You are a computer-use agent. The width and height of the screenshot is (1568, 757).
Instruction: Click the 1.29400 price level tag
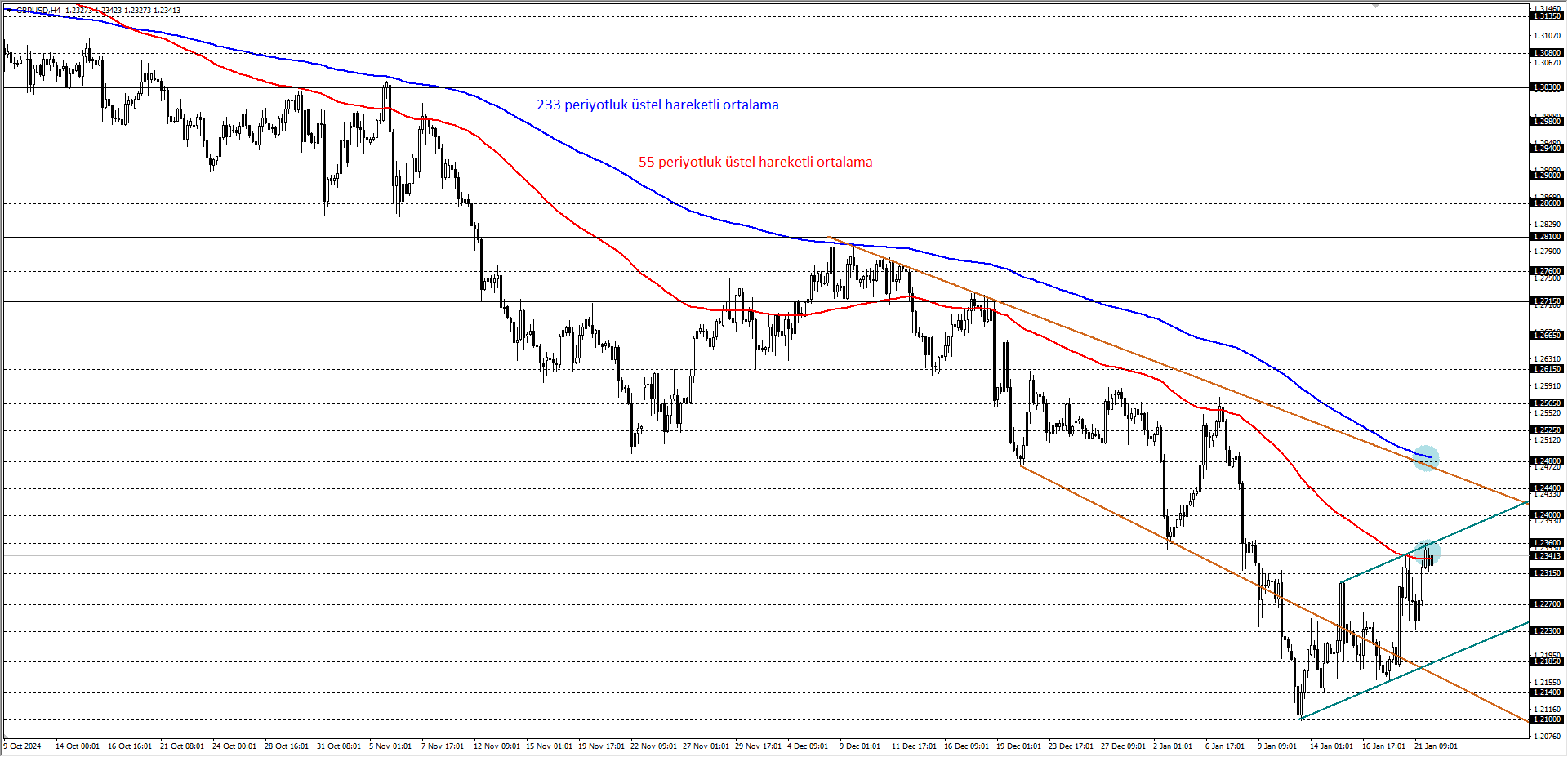click(x=1547, y=149)
